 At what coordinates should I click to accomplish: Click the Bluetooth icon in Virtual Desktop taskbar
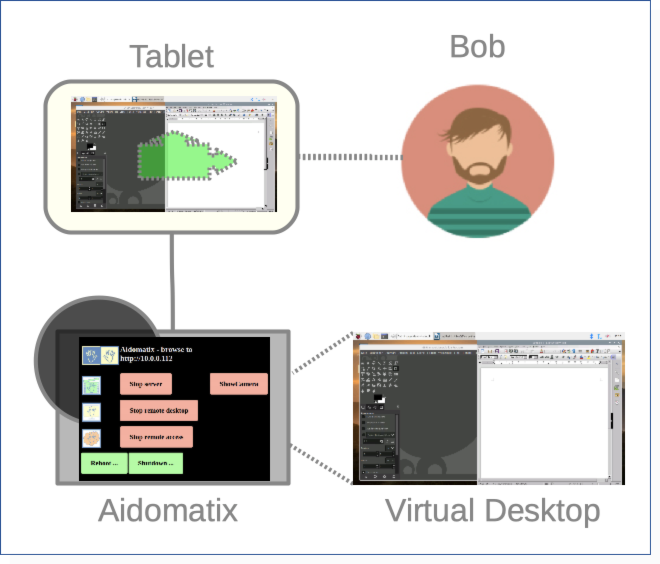(591, 336)
